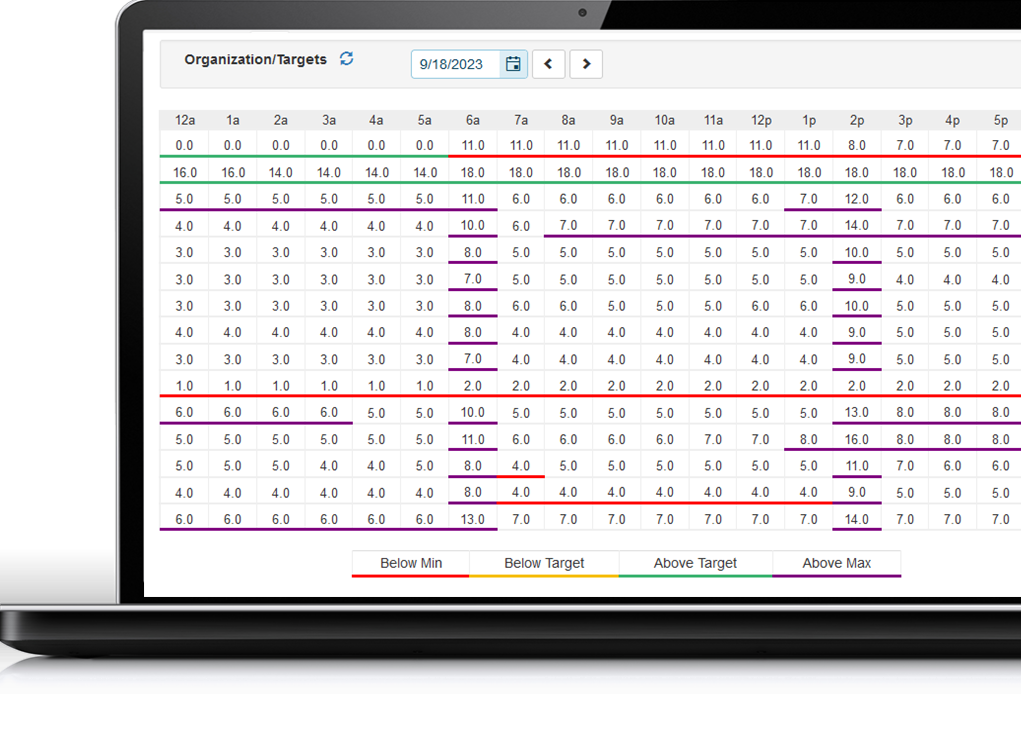Image resolution: width=1021 pixels, height=748 pixels.
Task: Click the 10a column header
Action: point(665,120)
